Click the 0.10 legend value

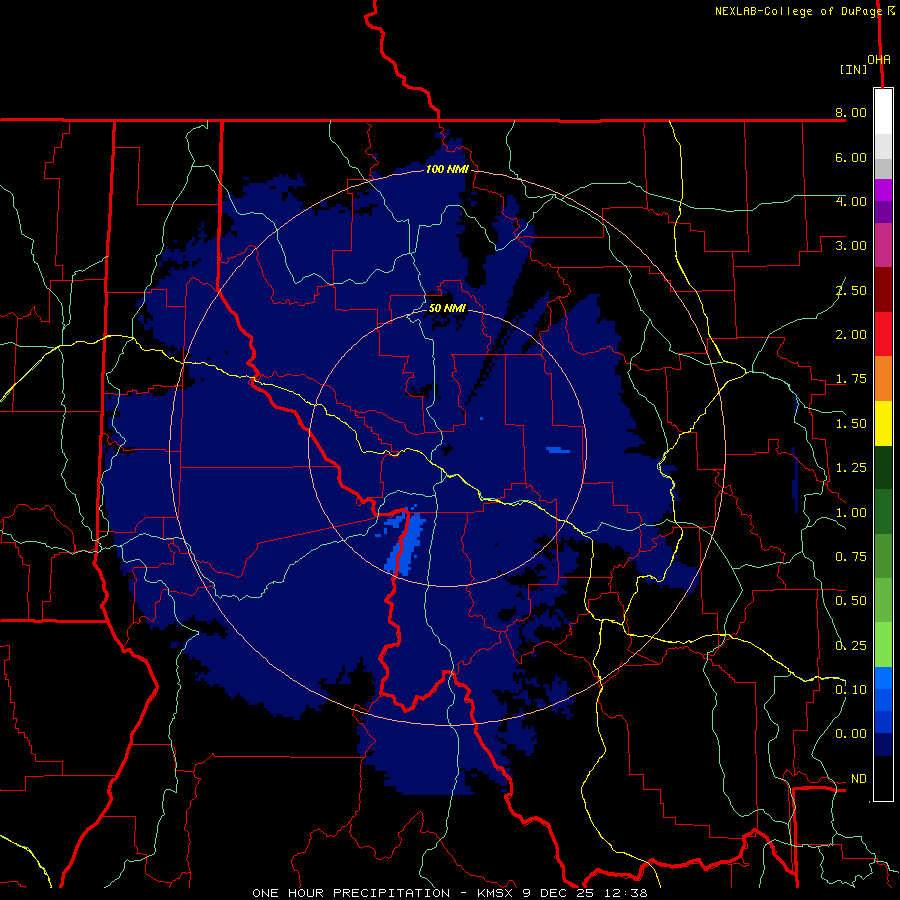(x=851, y=690)
